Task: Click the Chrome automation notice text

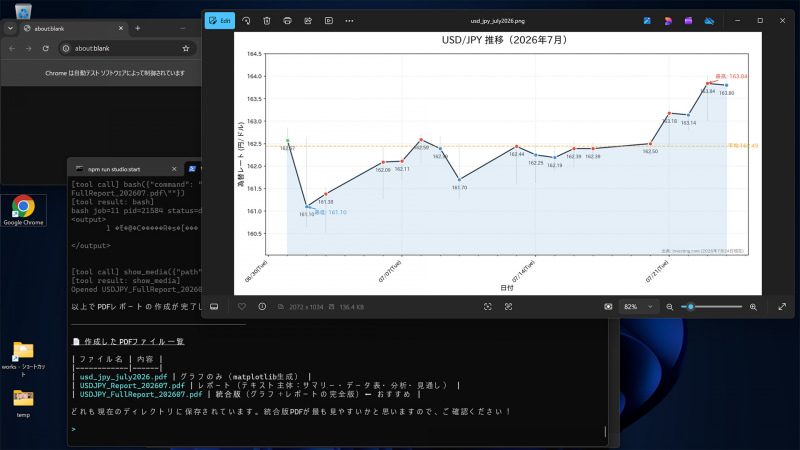Action: click(x=115, y=73)
